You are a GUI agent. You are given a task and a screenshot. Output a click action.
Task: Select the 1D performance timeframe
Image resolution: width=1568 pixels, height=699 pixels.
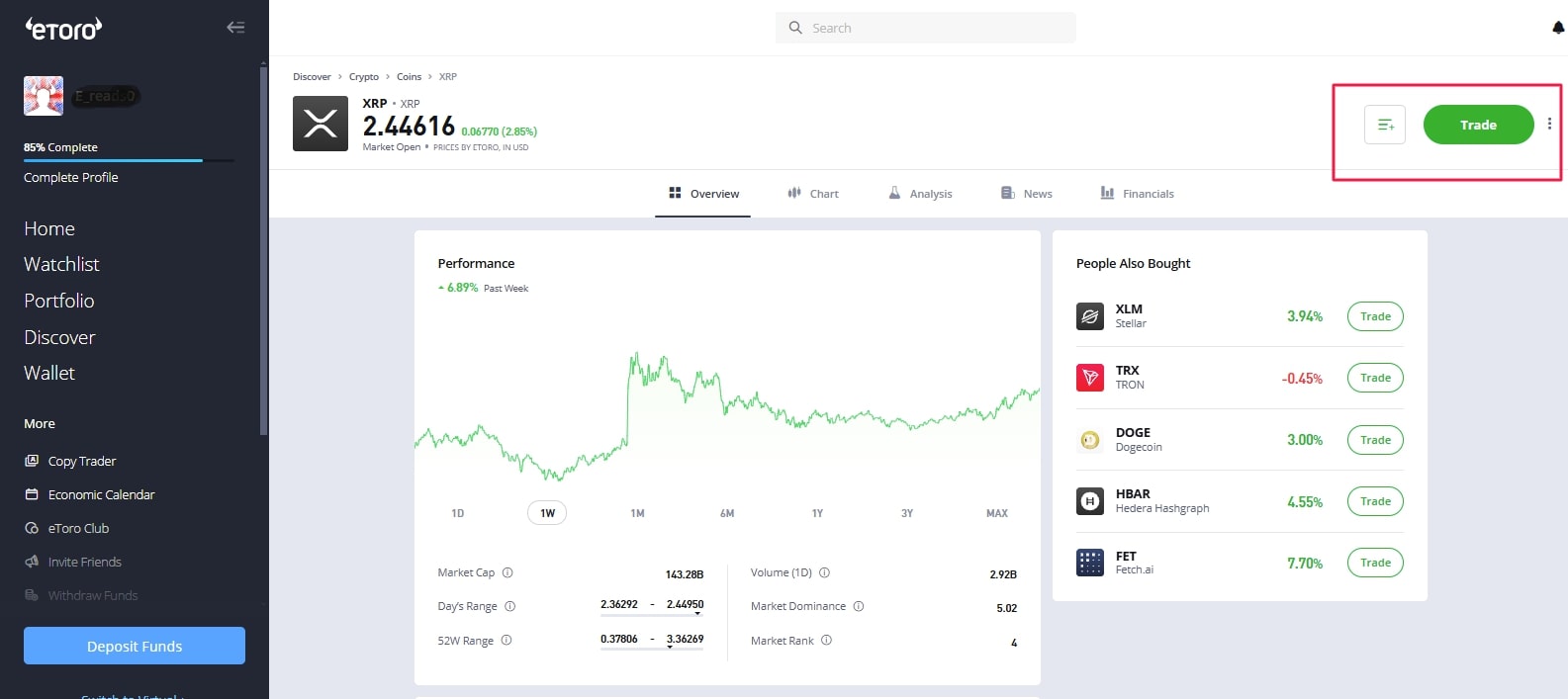(x=458, y=513)
